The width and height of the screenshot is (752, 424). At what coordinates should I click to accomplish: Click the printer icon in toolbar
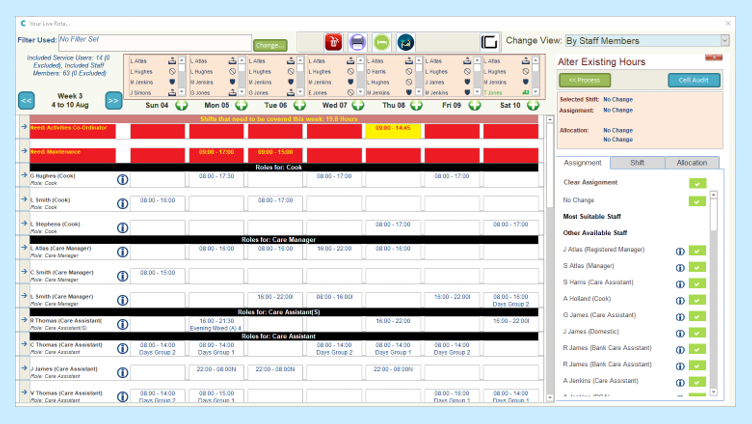[x=357, y=42]
